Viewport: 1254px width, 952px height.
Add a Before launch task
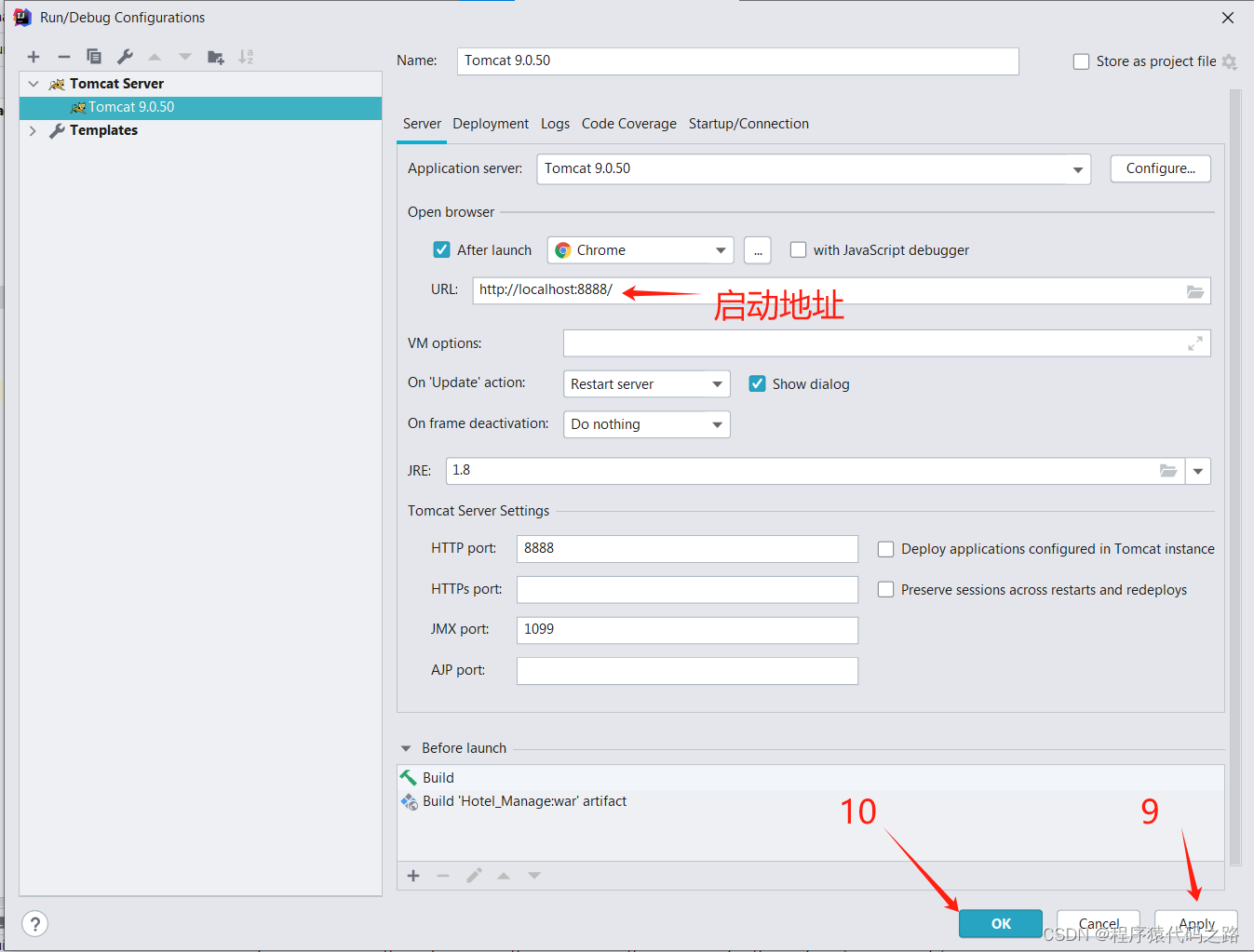[413, 876]
